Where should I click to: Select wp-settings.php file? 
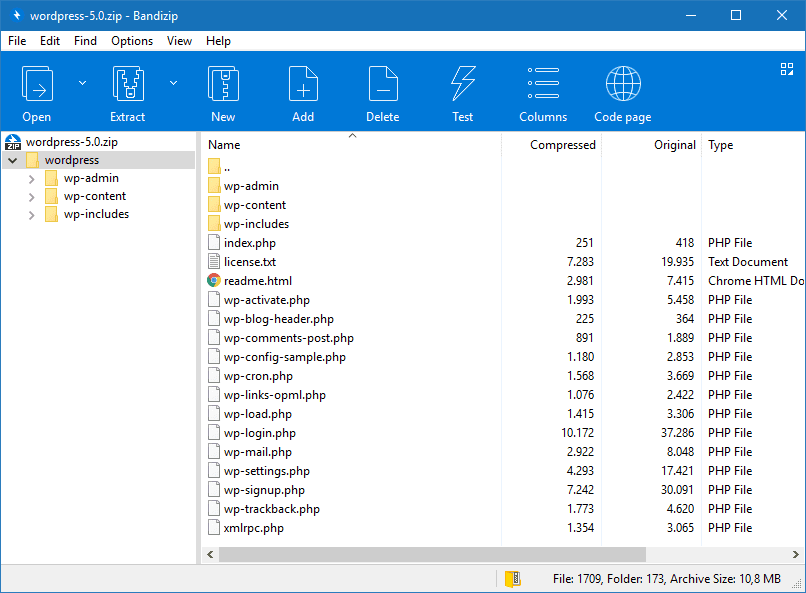(267, 471)
